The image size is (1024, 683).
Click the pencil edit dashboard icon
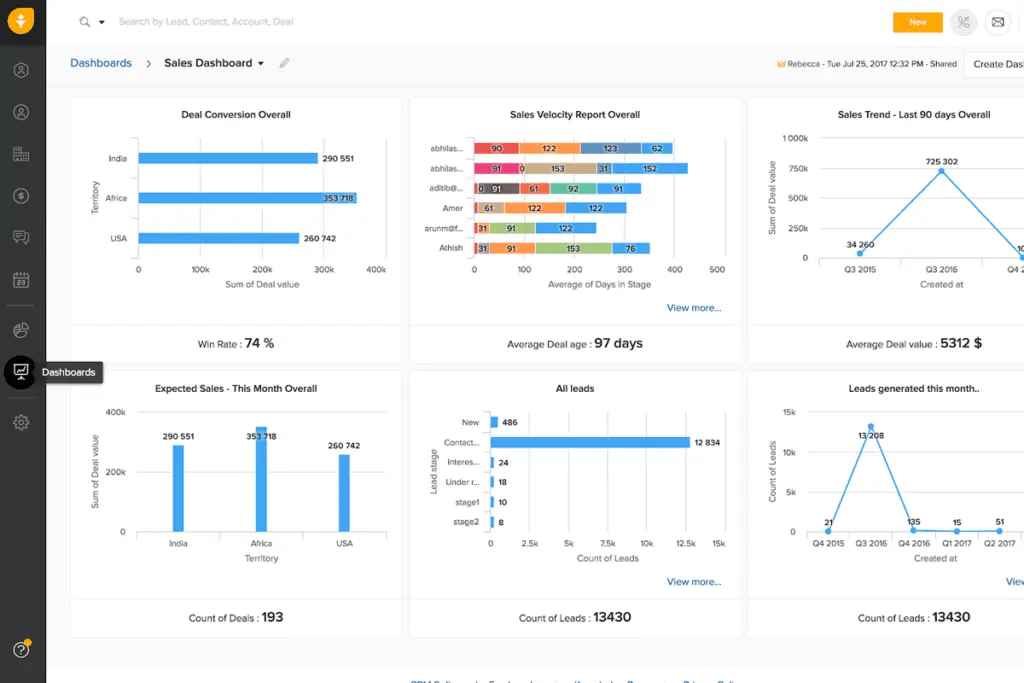[x=284, y=63]
